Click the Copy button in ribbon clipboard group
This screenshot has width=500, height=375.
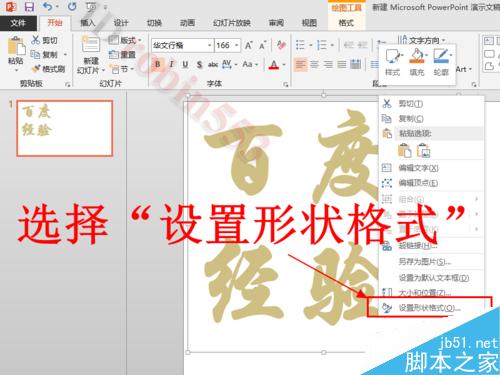(x=44, y=54)
